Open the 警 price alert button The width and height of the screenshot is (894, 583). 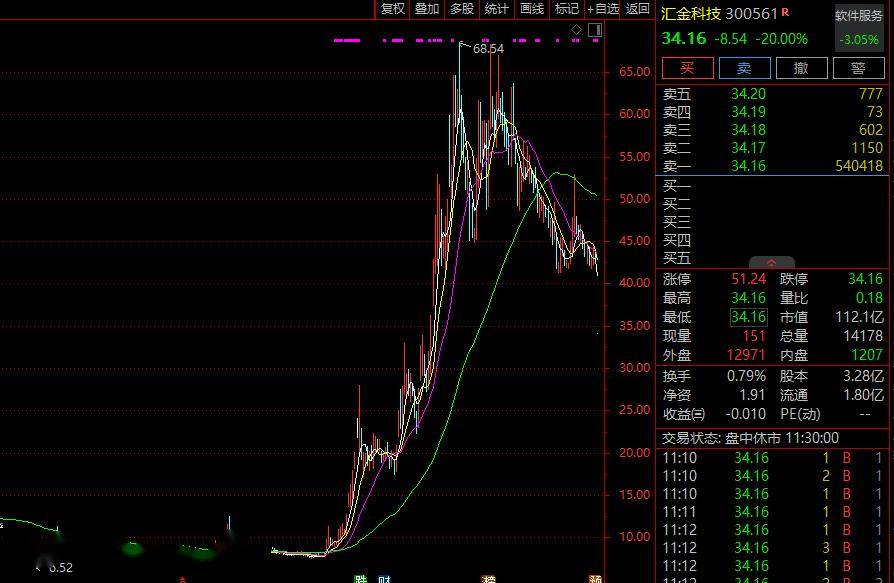[x=858, y=68]
